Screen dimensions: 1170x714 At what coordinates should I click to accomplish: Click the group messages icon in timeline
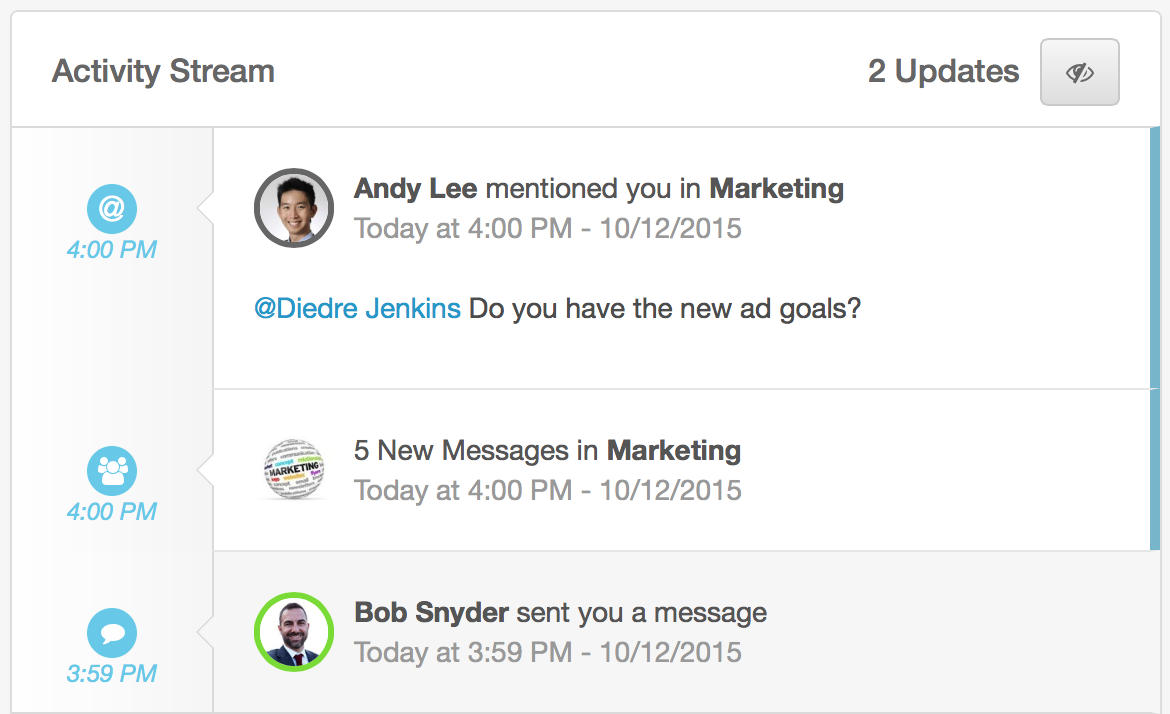112,471
